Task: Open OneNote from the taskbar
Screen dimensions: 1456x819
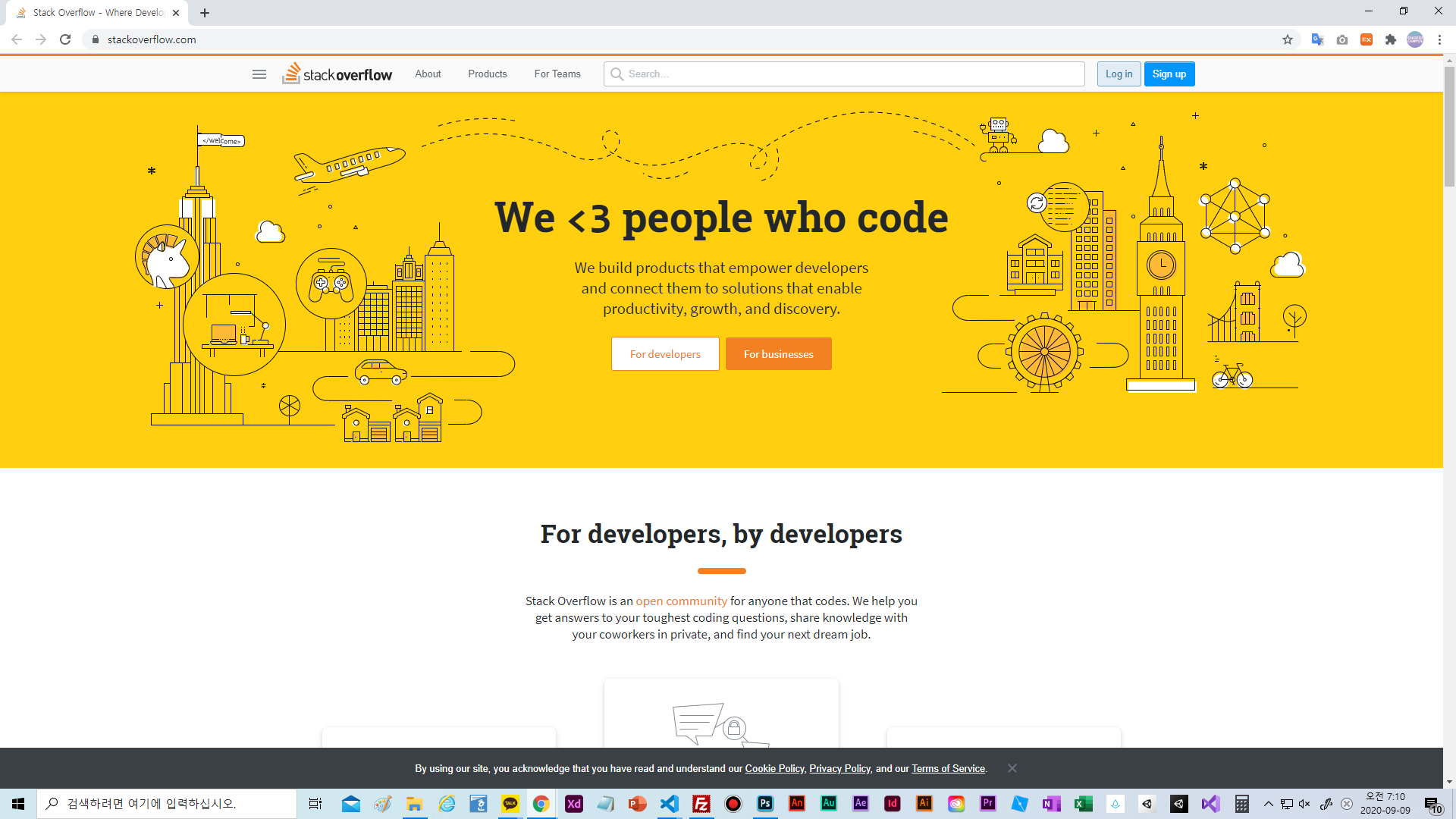Action: [1052, 804]
